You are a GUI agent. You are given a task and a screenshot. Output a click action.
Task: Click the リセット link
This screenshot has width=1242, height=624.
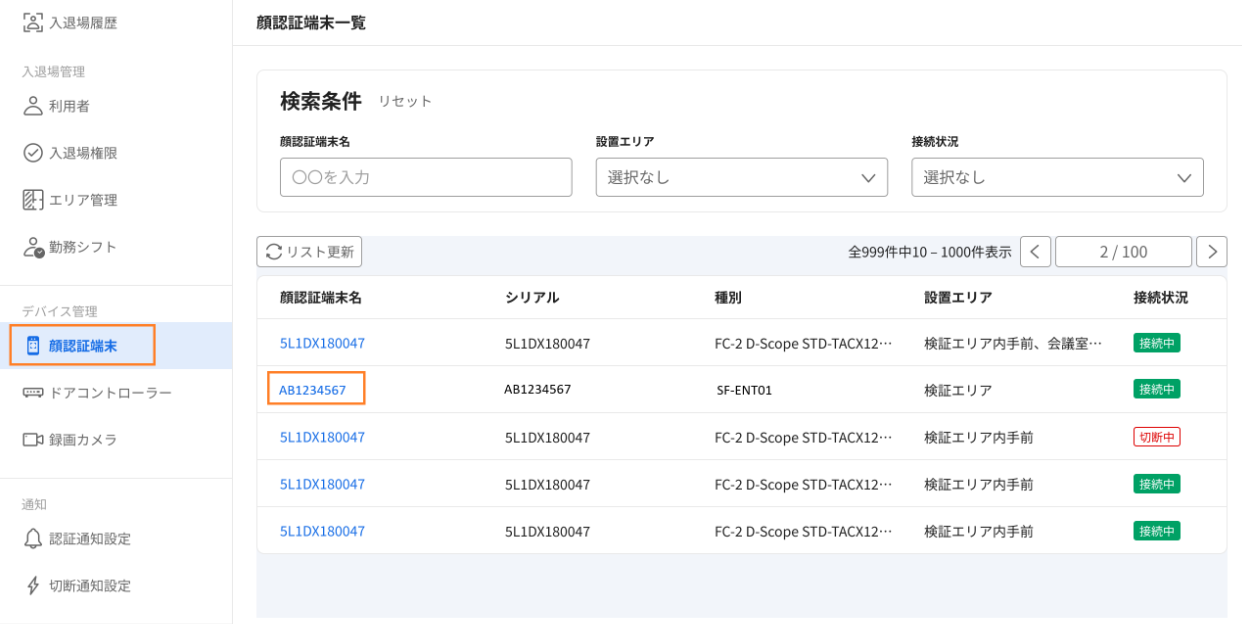tap(405, 101)
